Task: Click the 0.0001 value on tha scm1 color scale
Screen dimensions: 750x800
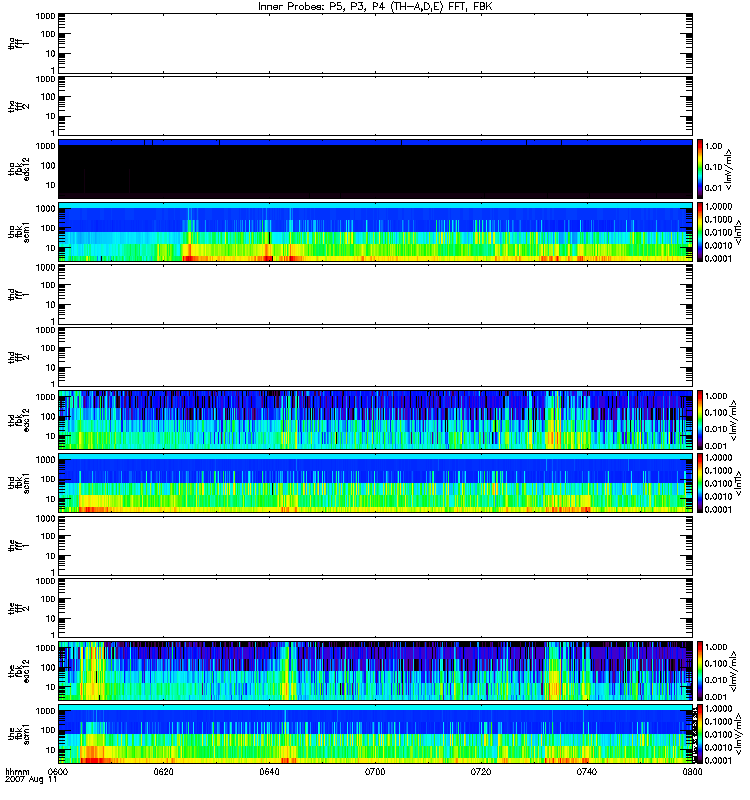Action: [x=718, y=258]
